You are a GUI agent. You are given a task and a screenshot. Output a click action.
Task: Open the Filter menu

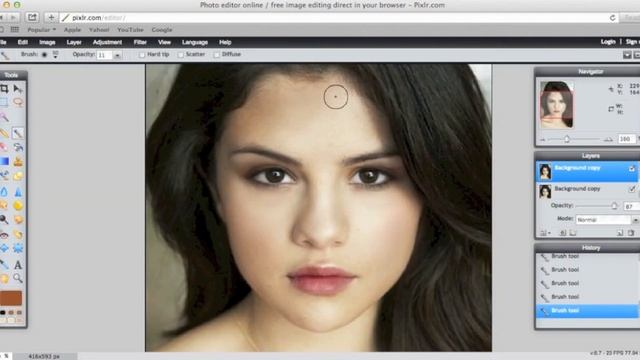click(140, 42)
